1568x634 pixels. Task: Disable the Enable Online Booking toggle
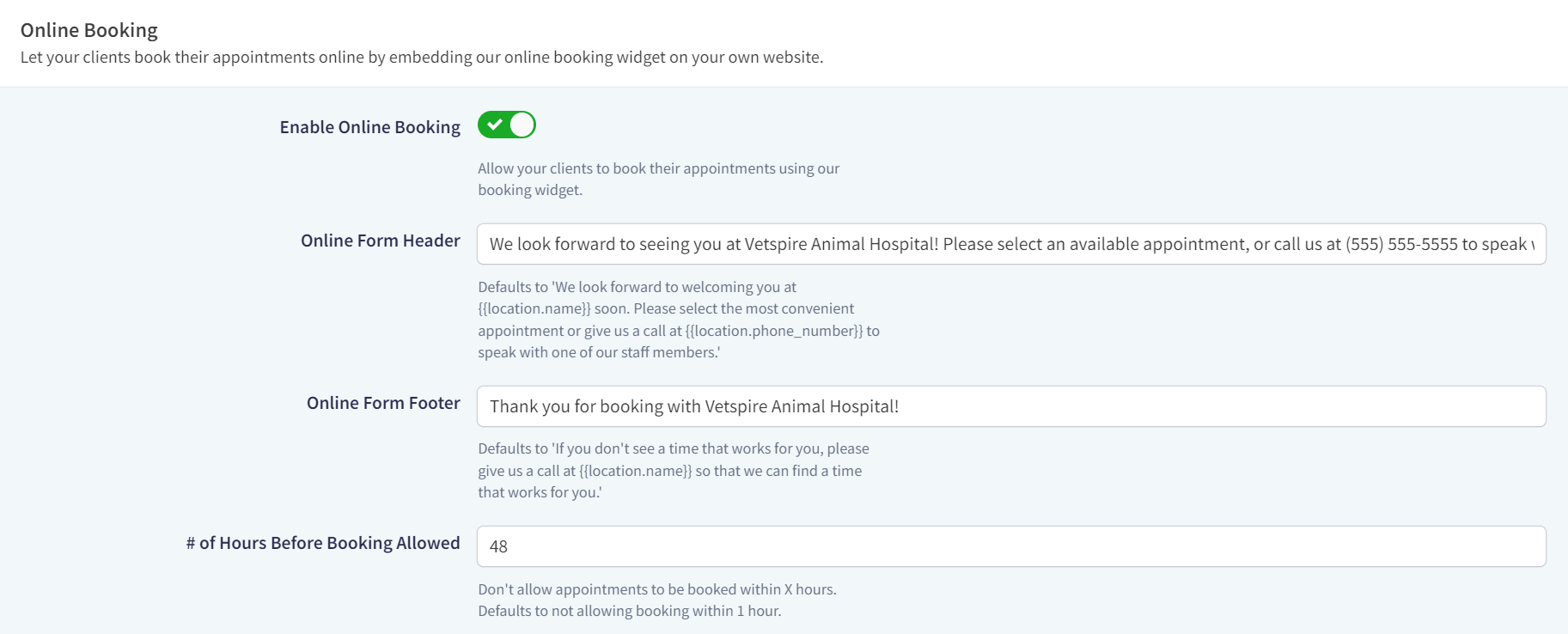pos(506,125)
